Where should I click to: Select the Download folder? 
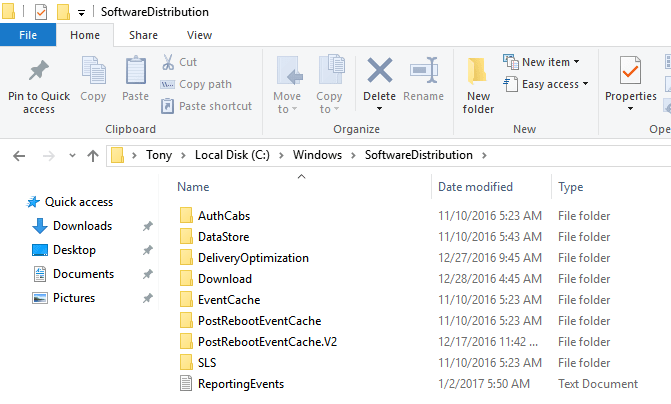(225, 279)
